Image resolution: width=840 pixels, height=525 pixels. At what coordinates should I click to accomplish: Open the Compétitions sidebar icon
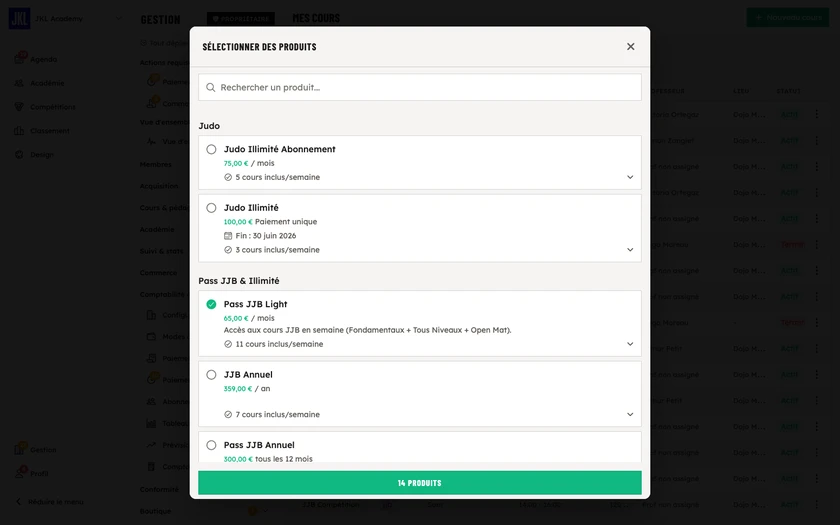click(19, 107)
